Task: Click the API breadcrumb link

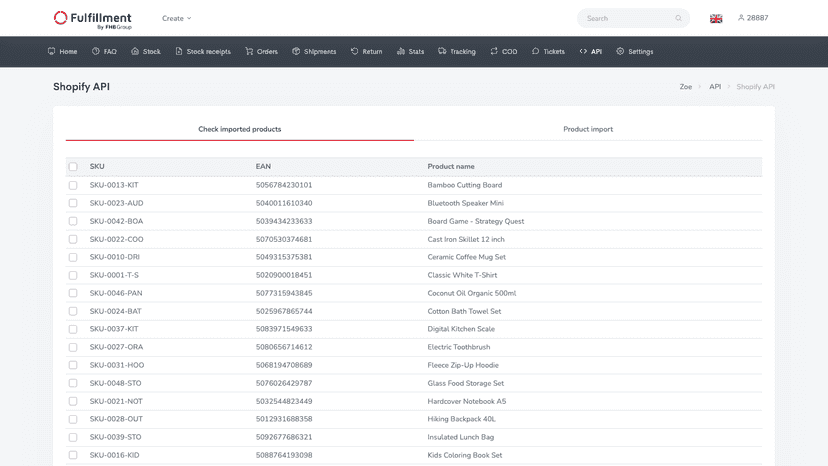Action: 715,87
